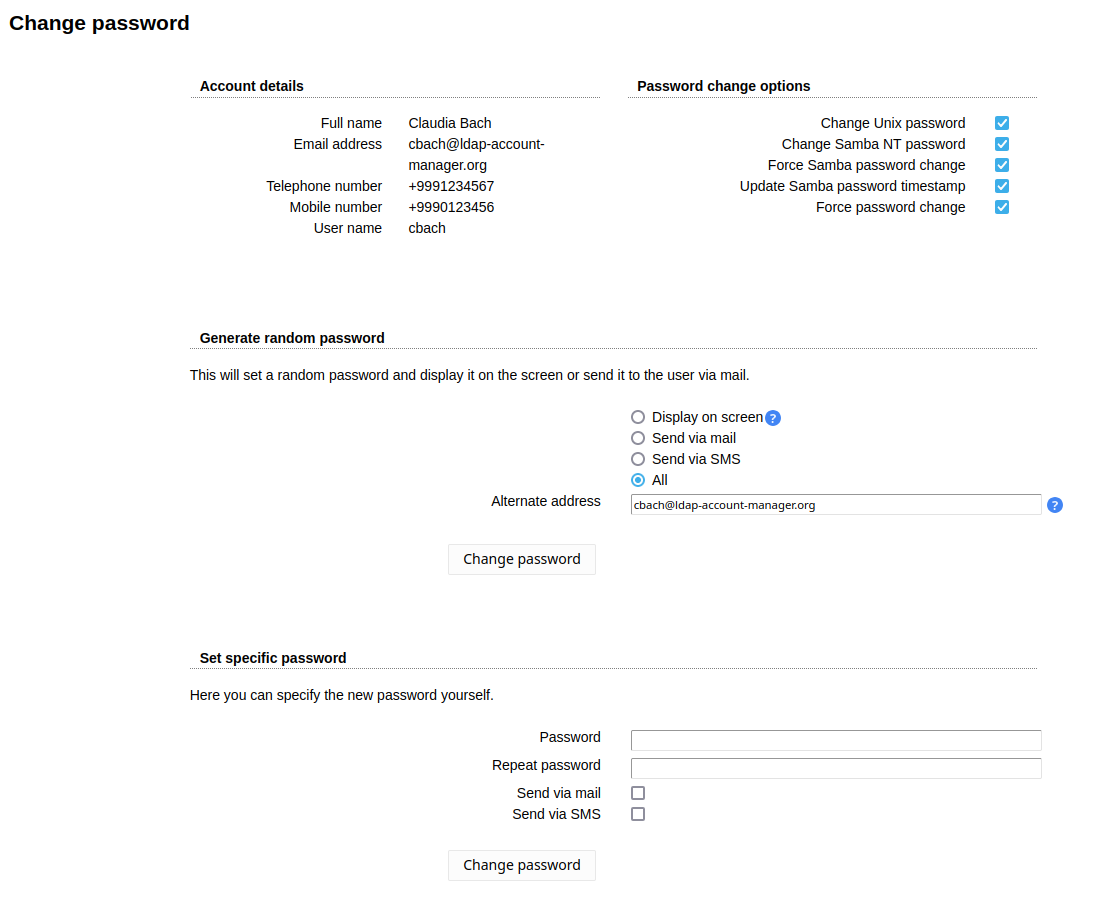Click Change password button under specific password

522,865
